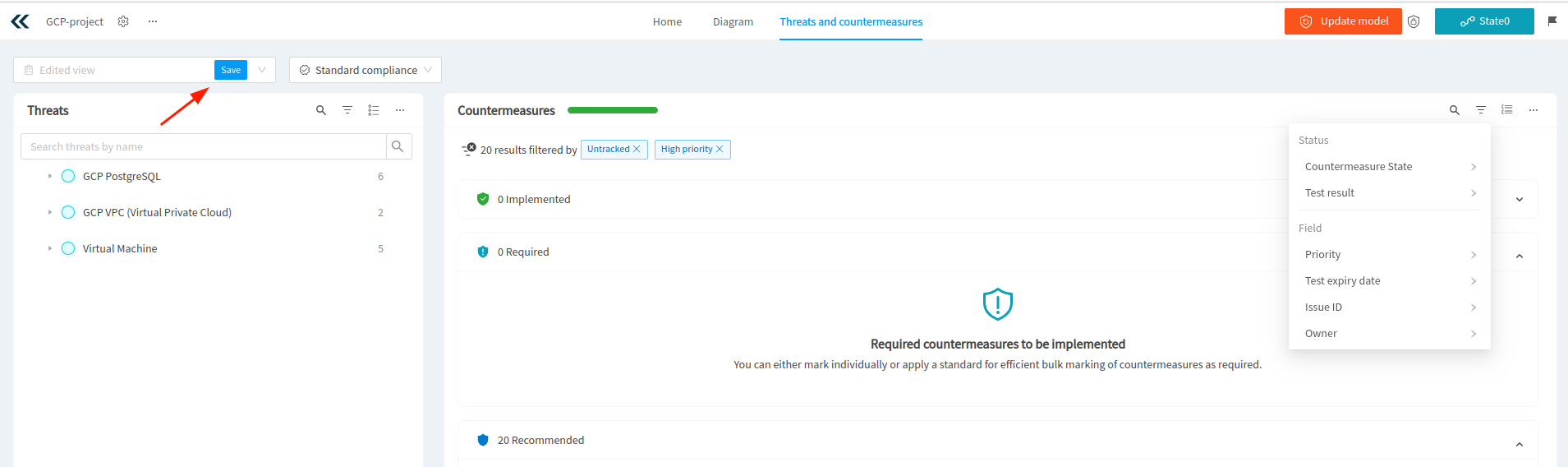Expand the Implemented section chevron
The height and width of the screenshot is (467, 1568).
pyautogui.click(x=1520, y=200)
